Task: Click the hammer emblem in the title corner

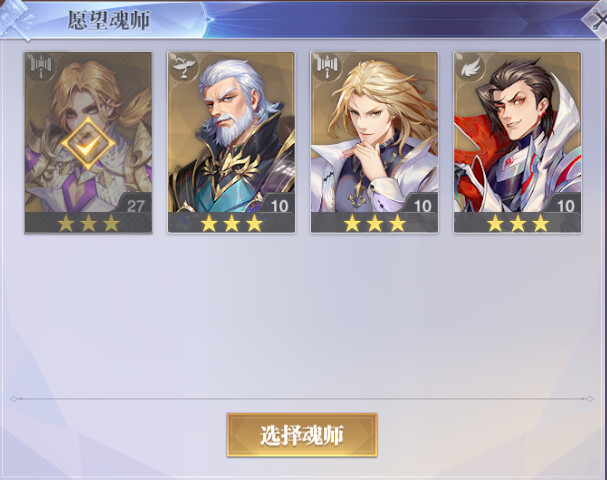Action: coord(15,21)
